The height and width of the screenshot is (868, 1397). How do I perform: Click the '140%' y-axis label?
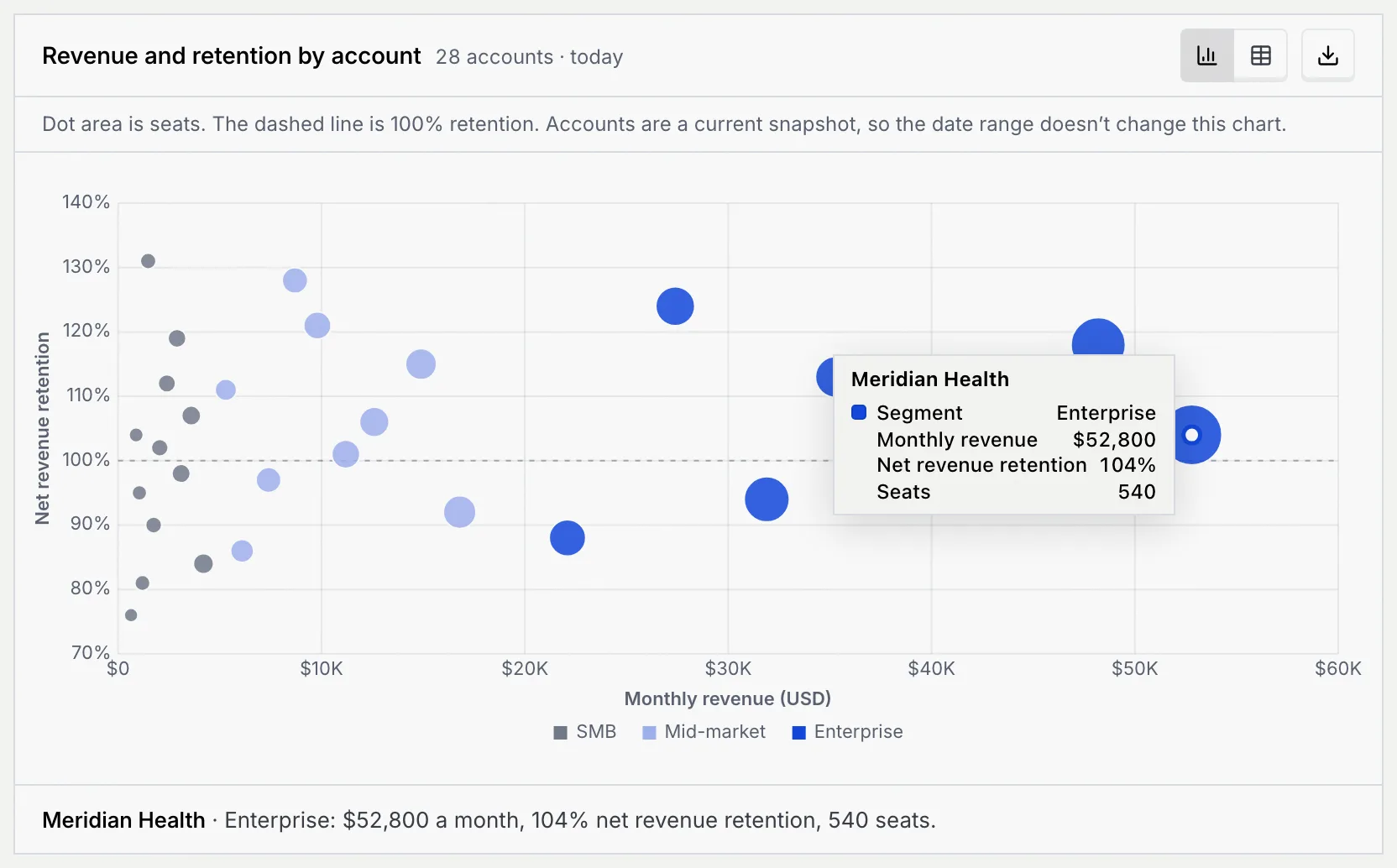(x=86, y=202)
